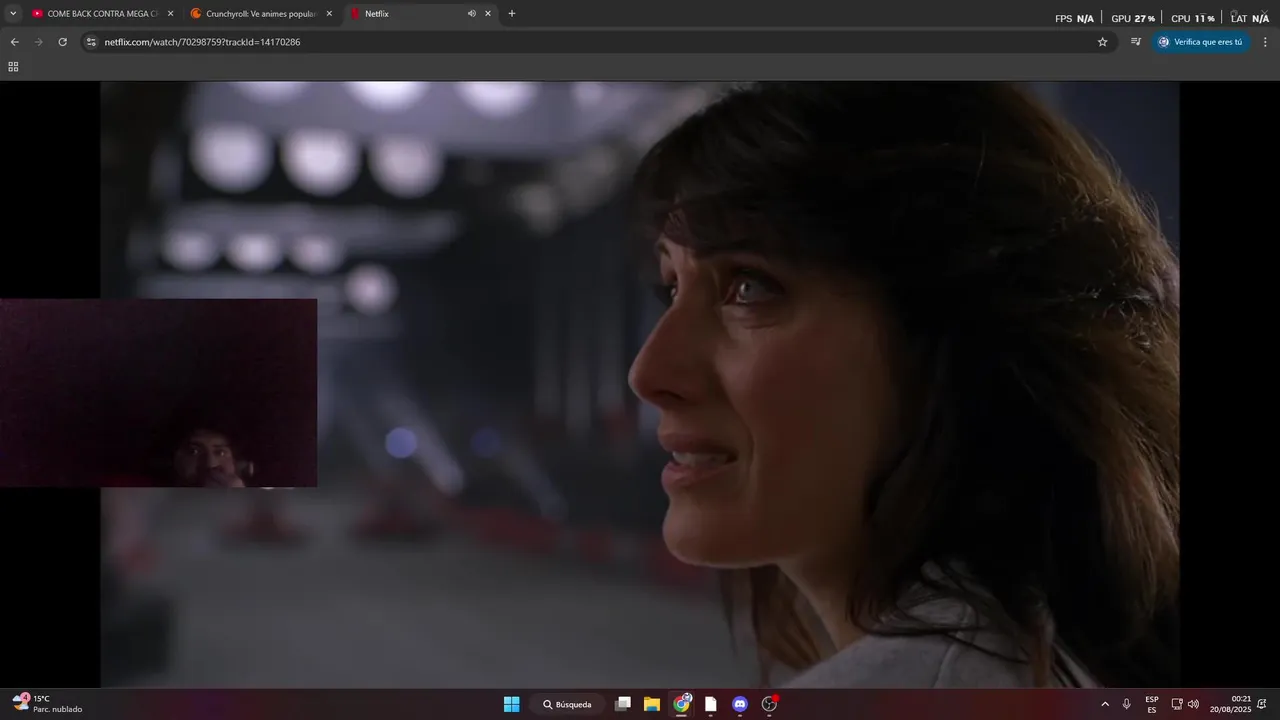Open a new browser tab

[512, 14]
